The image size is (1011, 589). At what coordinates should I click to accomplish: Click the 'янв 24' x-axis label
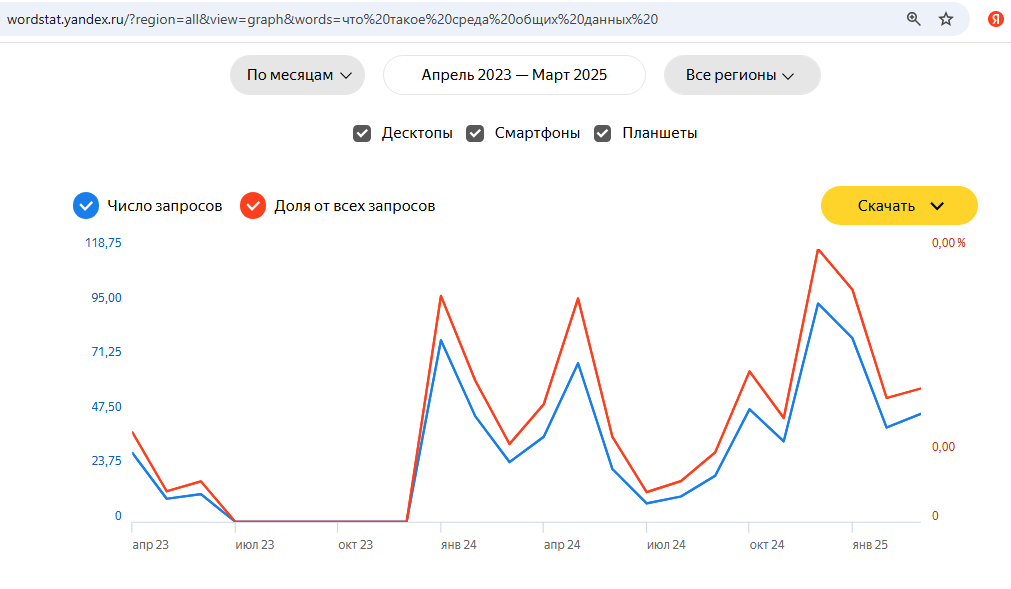click(x=457, y=545)
